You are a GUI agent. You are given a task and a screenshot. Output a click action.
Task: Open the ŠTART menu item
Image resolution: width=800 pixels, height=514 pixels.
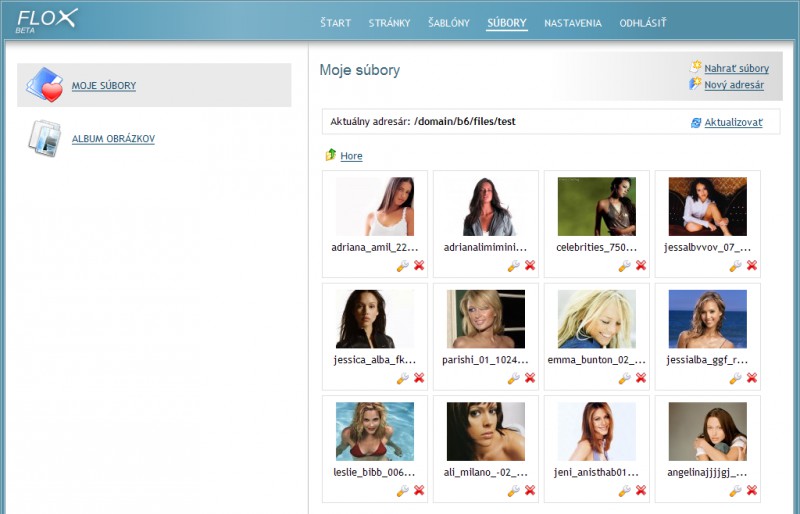pyautogui.click(x=335, y=23)
